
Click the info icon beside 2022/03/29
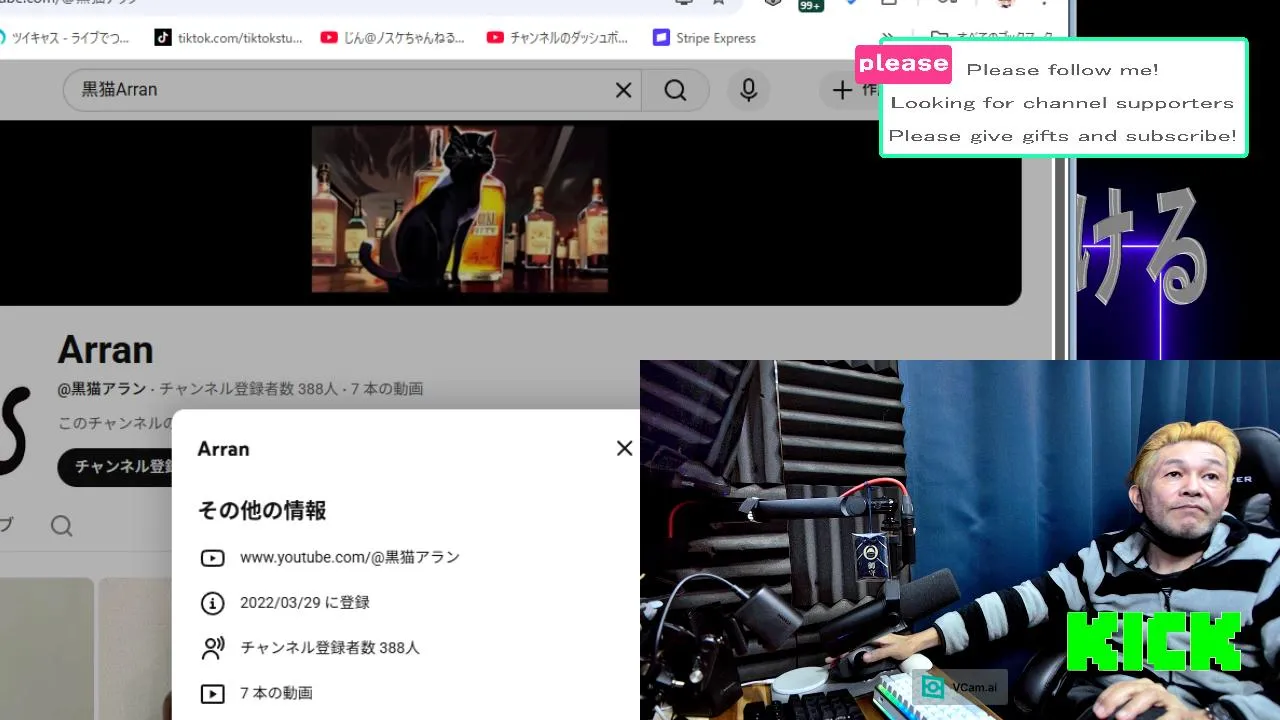[x=212, y=603]
